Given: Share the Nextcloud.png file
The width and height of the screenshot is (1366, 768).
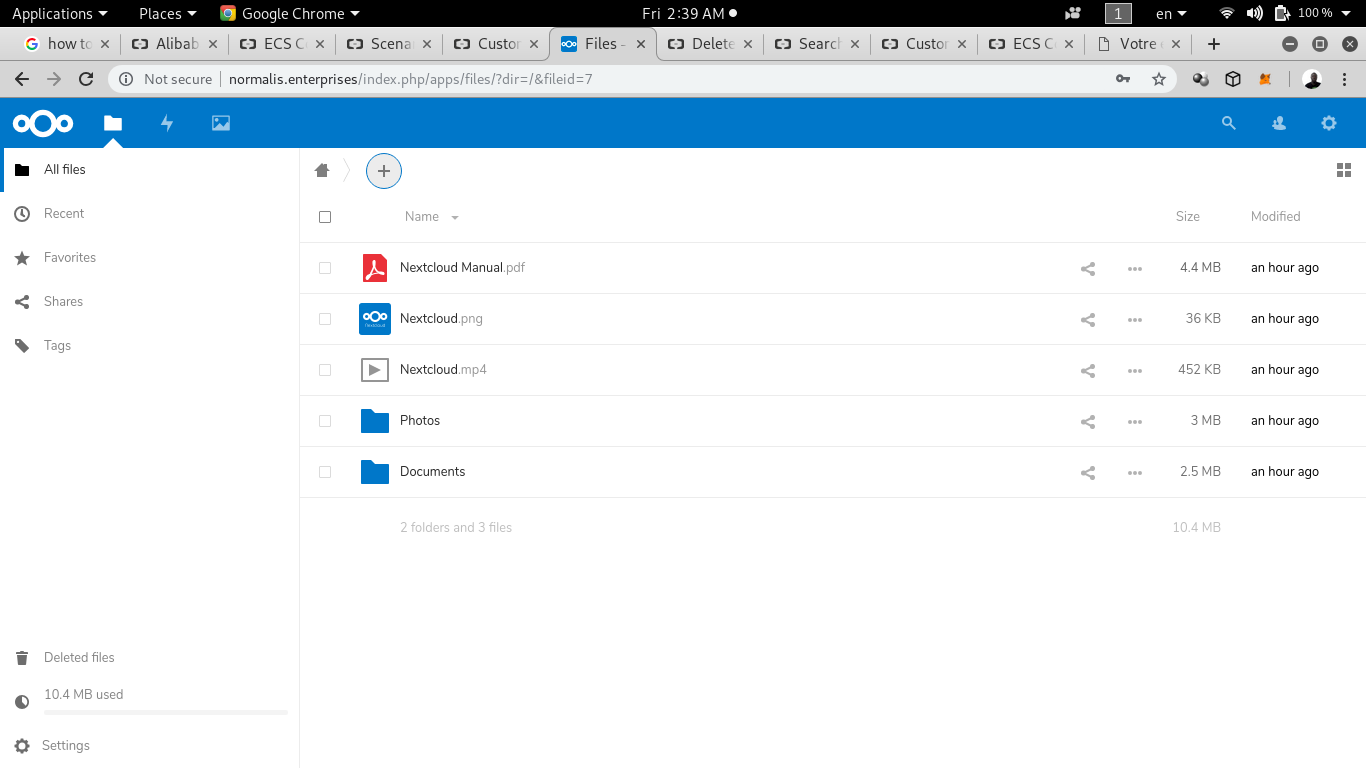Looking at the screenshot, I should (x=1088, y=319).
